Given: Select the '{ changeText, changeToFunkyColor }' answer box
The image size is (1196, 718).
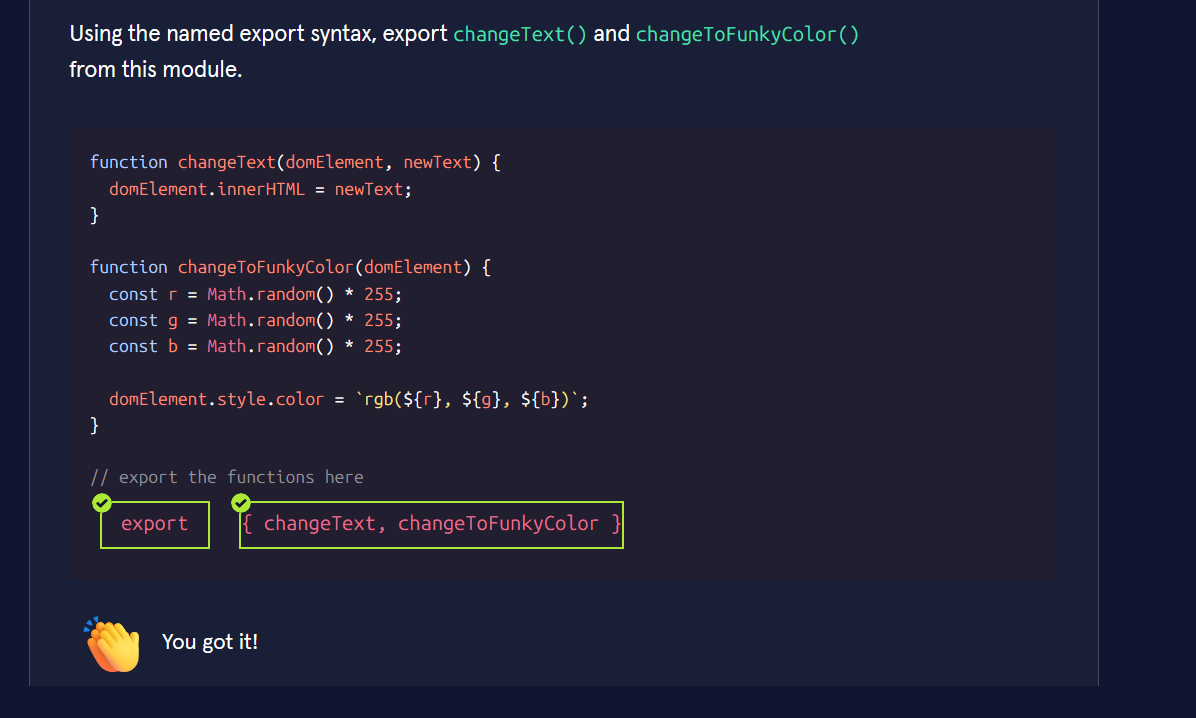Looking at the screenshot, I should click(431, 525).
